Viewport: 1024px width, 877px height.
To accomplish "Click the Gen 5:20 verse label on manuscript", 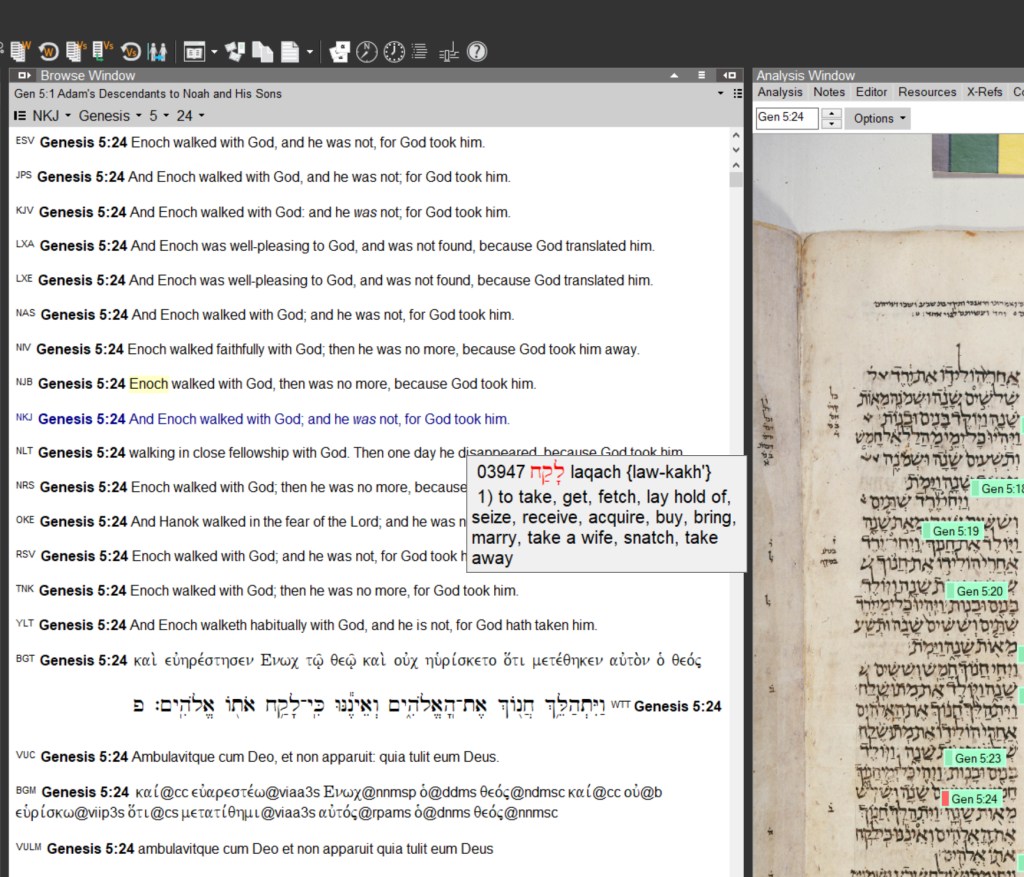I will click(x=978, y=592).
